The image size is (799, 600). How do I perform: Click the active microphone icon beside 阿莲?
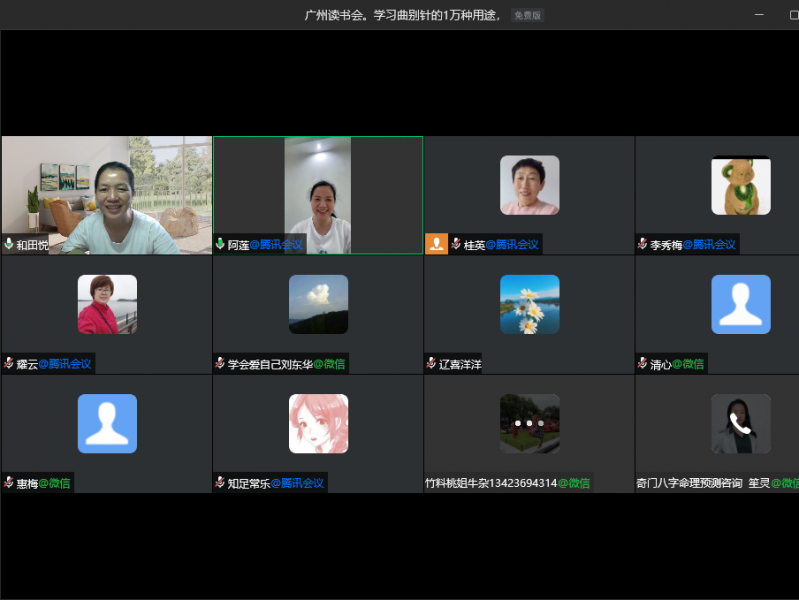click(220, 244)
